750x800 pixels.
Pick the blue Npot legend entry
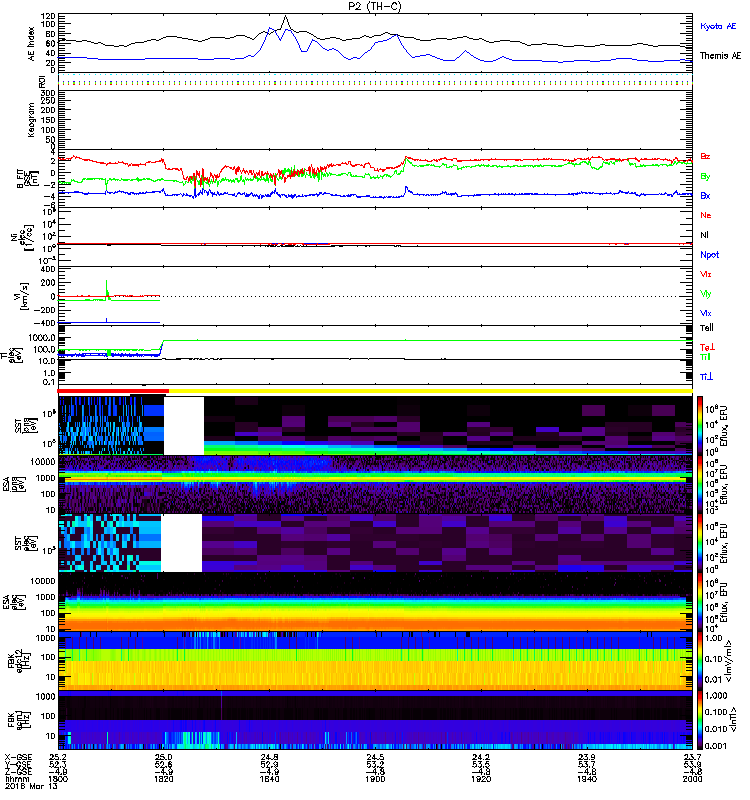tap(707, 255)
